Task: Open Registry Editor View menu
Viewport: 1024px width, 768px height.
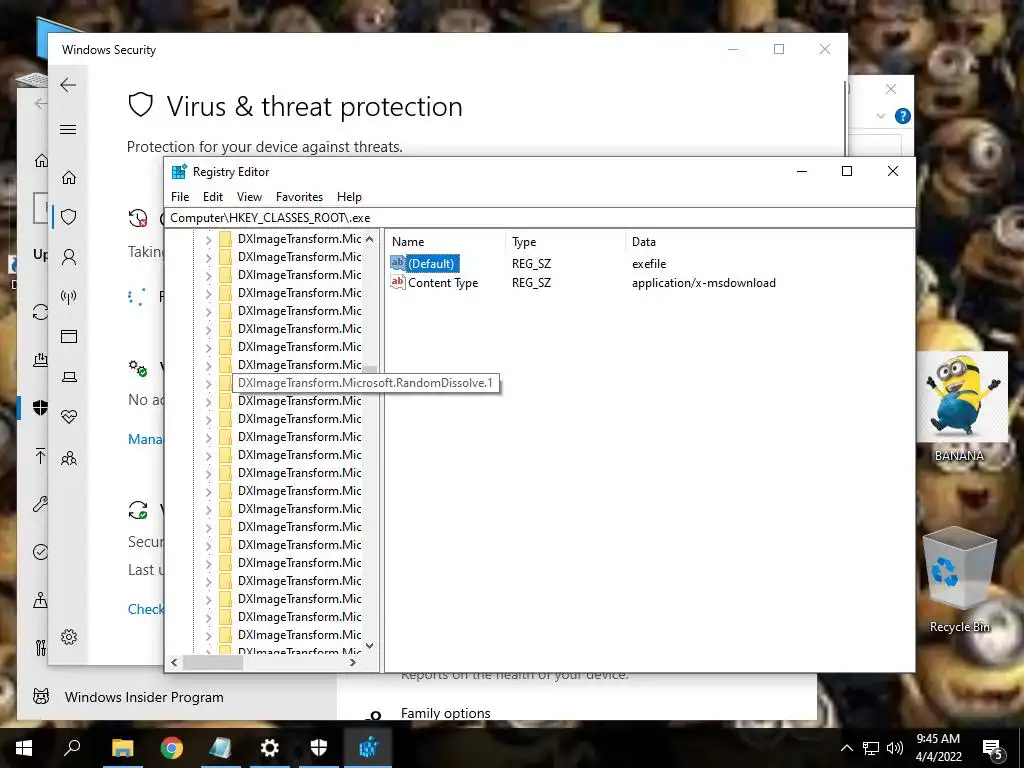Action: coord(249,197)
